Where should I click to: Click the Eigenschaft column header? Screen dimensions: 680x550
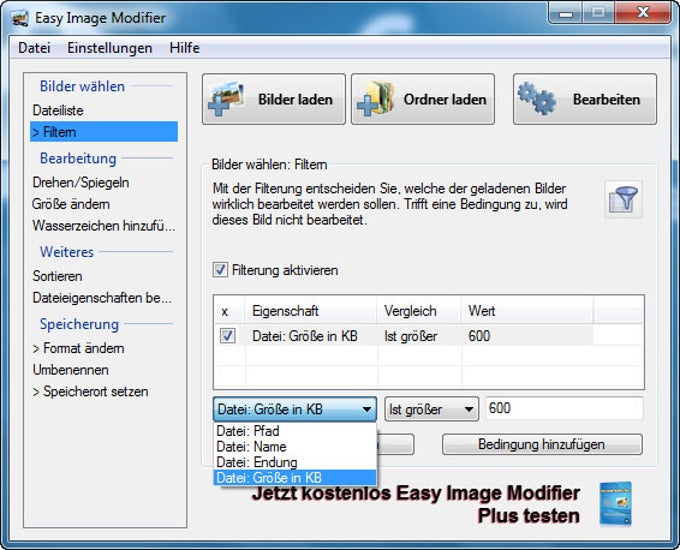311,311
